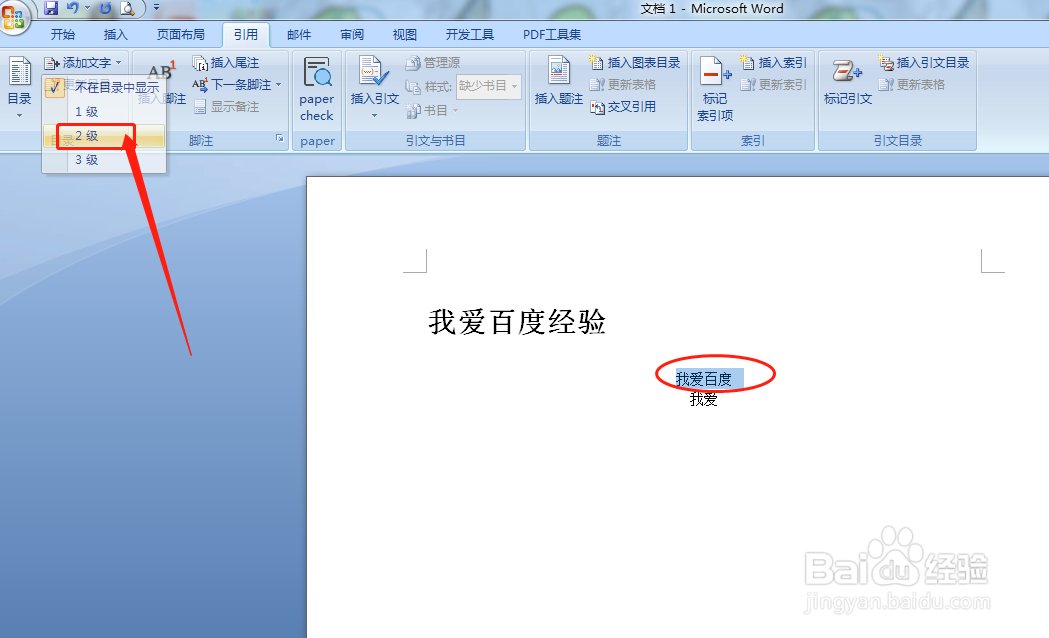Expand the 插入引文 dropdown arrow
Image resolution: width=1049 pixels, height=638 pixels.
click(375, 115)
